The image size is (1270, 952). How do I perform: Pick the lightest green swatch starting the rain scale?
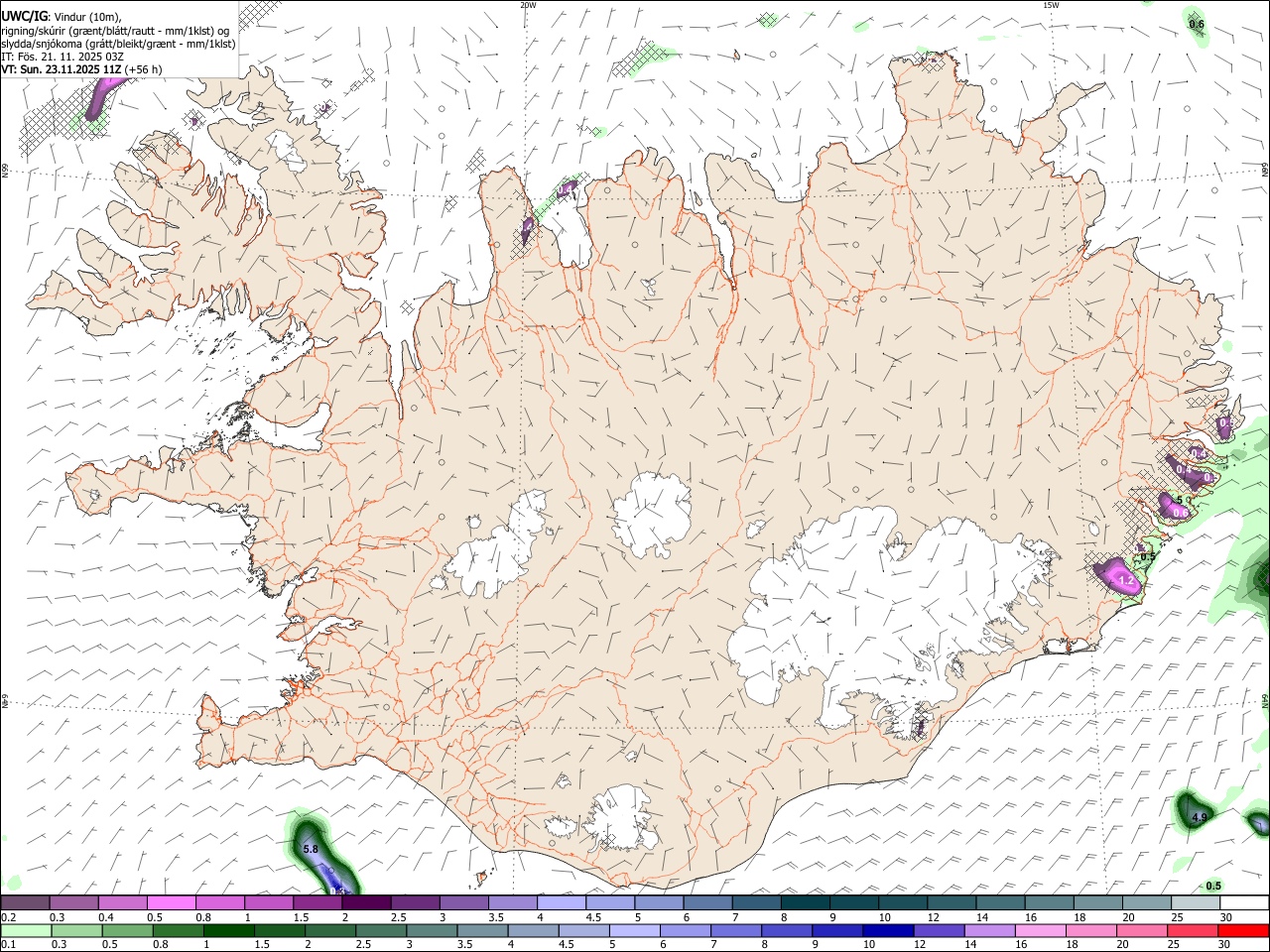pos(25,930)
